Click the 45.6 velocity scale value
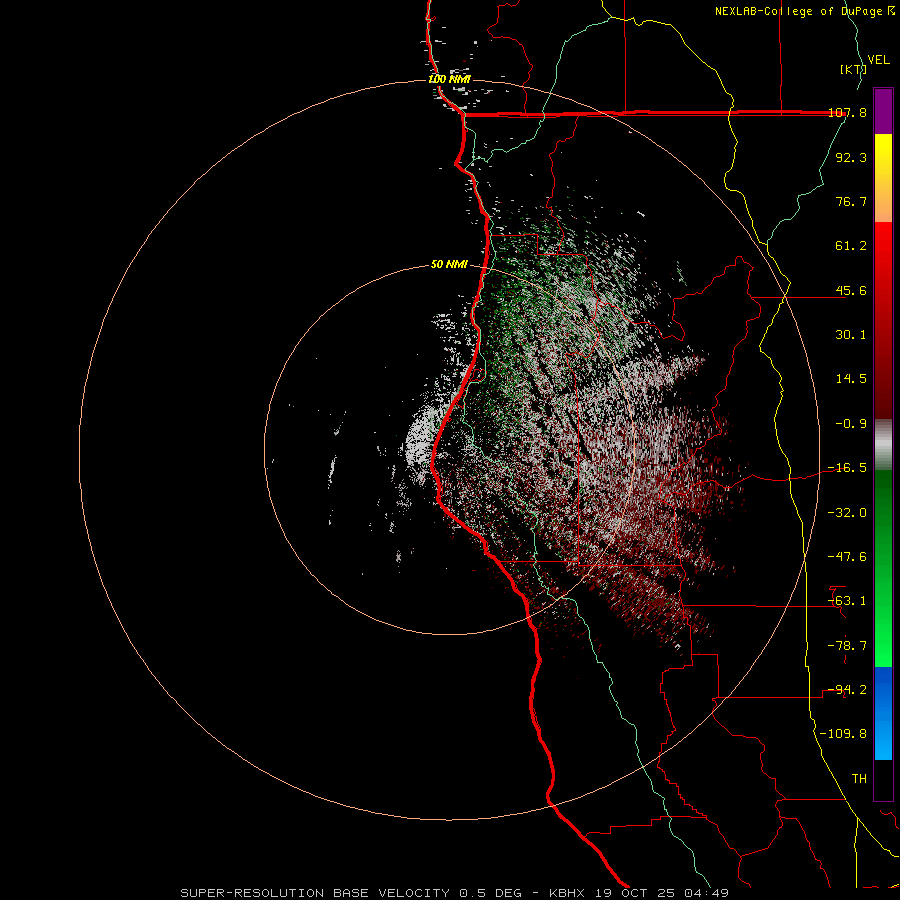The height and width of the screenshot is (900, 900). point(851,290)
